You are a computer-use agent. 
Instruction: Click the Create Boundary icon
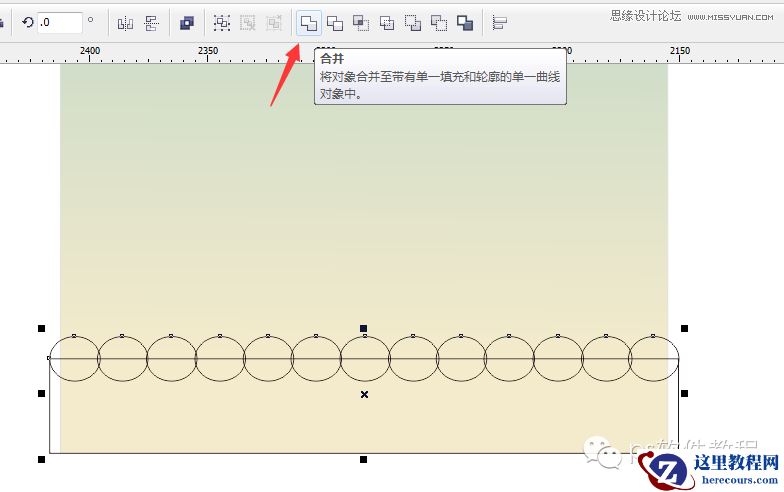(x=464, y=23)
